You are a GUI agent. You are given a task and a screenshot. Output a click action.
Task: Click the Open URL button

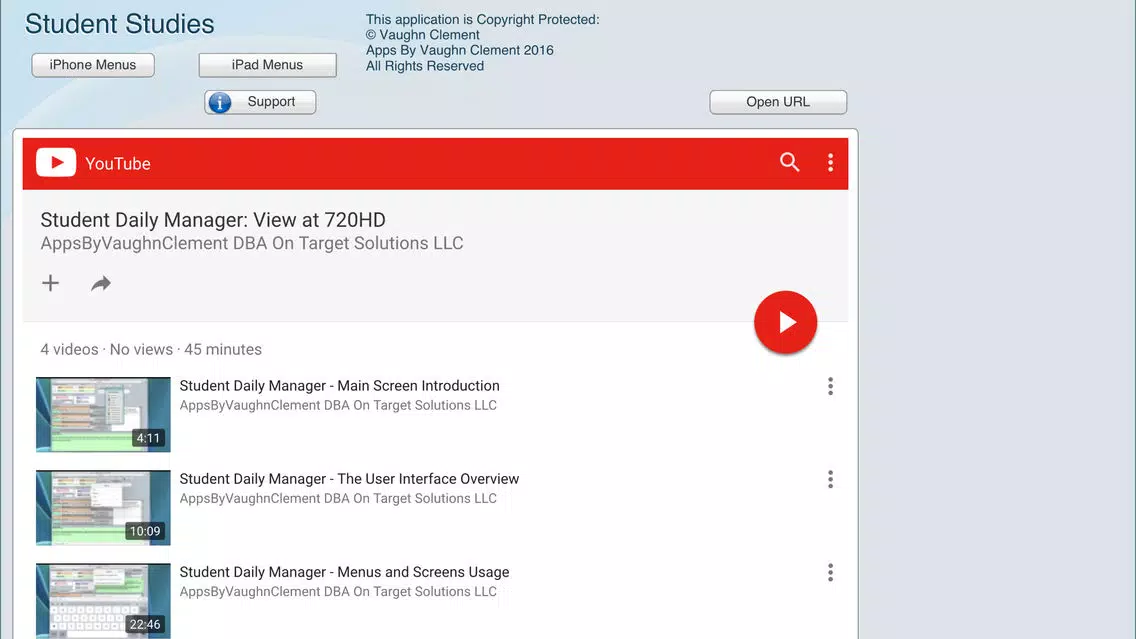tap(778, 102)
